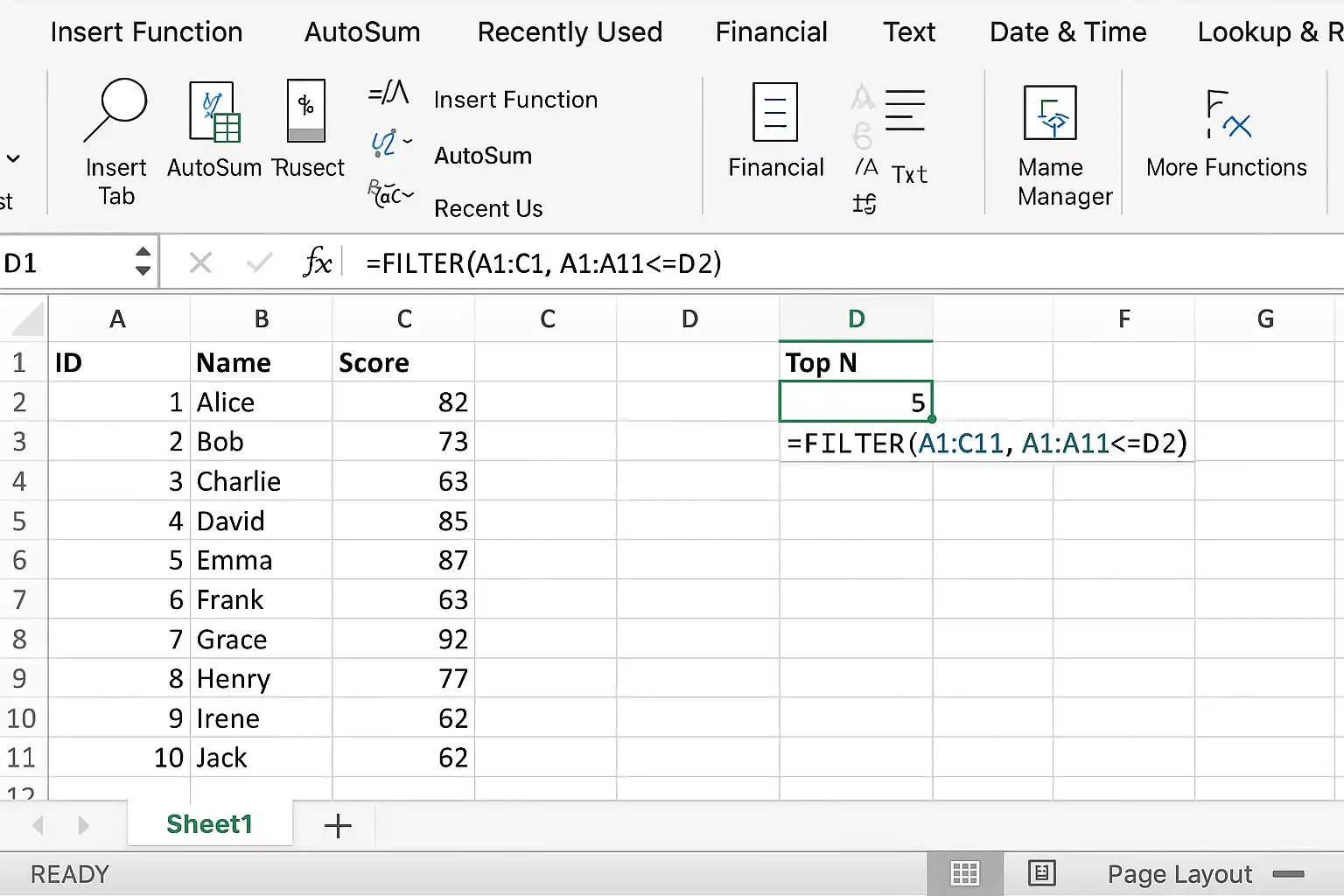Click the Insert Tab magnifier icon
The image size is (1344, 896).
[x=115, y=110]
